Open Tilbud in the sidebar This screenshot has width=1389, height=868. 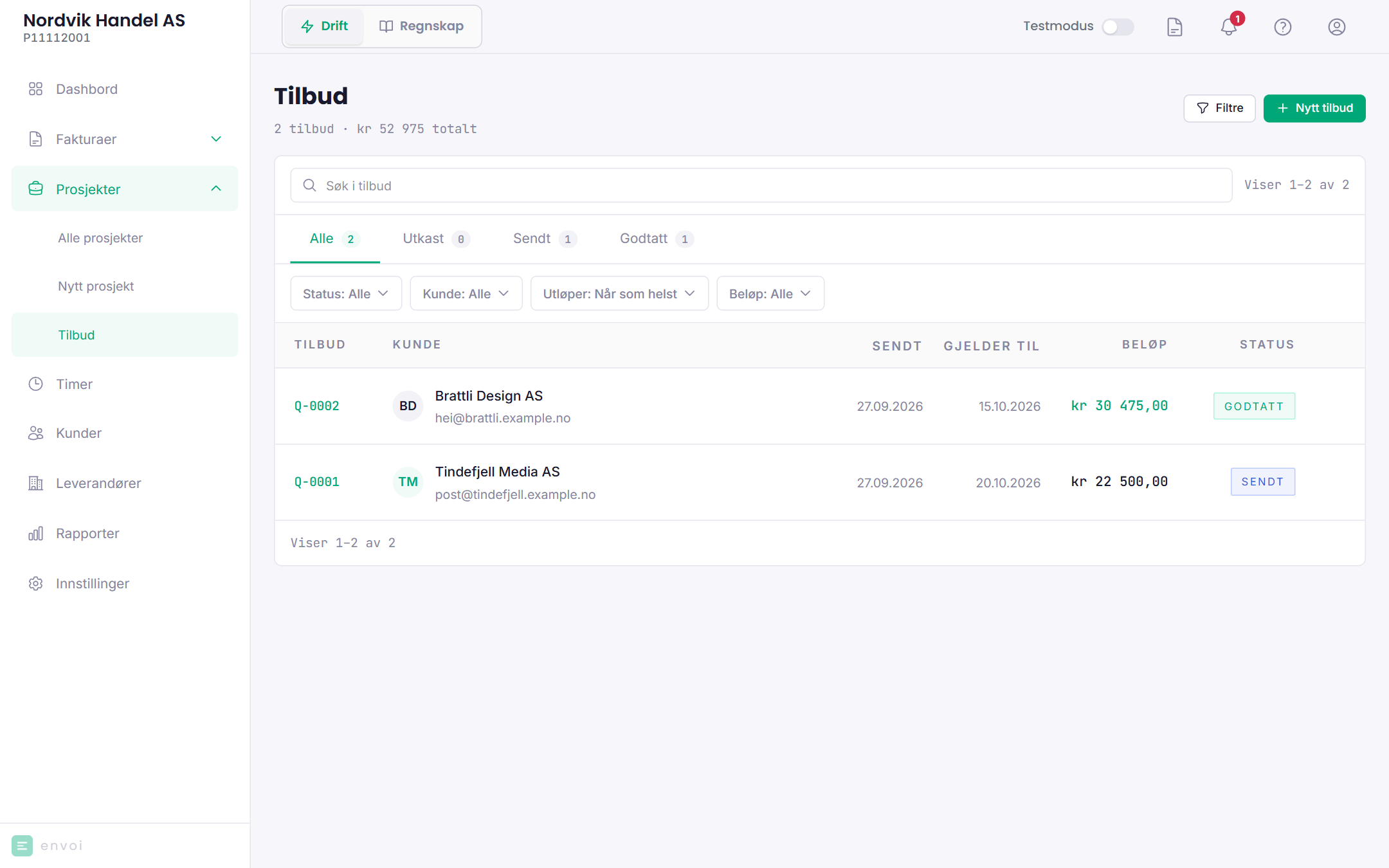(125, 335)
